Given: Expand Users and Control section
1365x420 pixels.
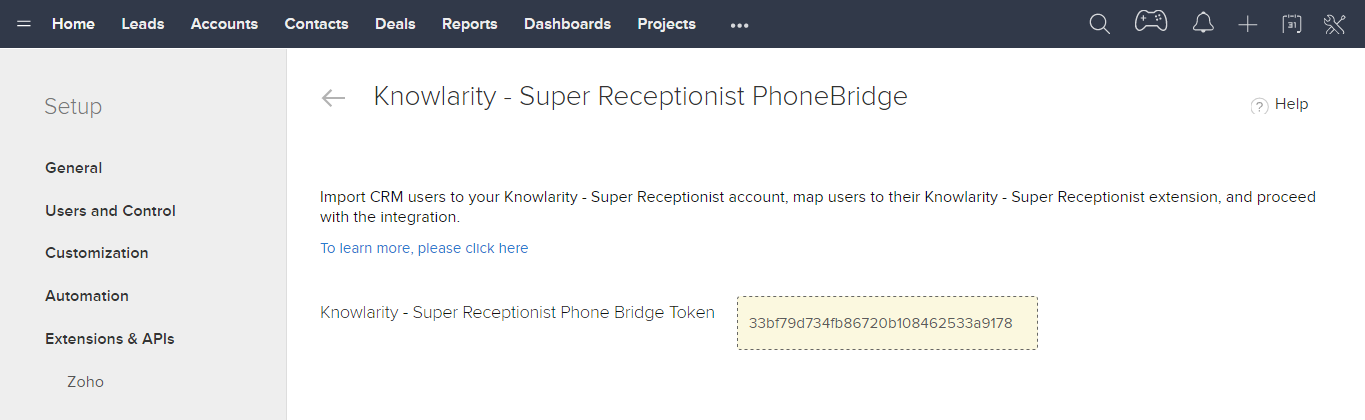Looking at the screenshot, I should pyautogui.click(x=110, y=211).
